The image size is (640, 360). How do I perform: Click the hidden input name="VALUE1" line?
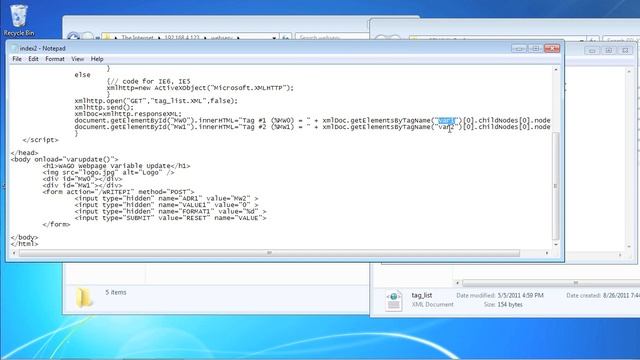(x=167, y=205)
